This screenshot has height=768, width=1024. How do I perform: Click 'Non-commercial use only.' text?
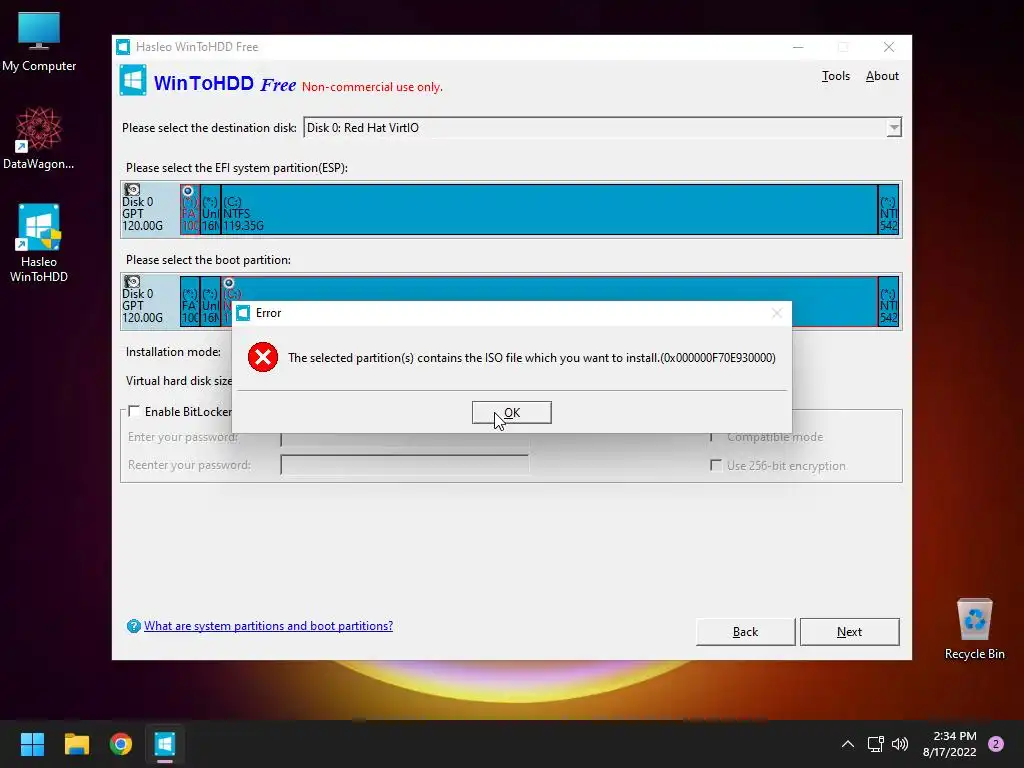point(372,87)
